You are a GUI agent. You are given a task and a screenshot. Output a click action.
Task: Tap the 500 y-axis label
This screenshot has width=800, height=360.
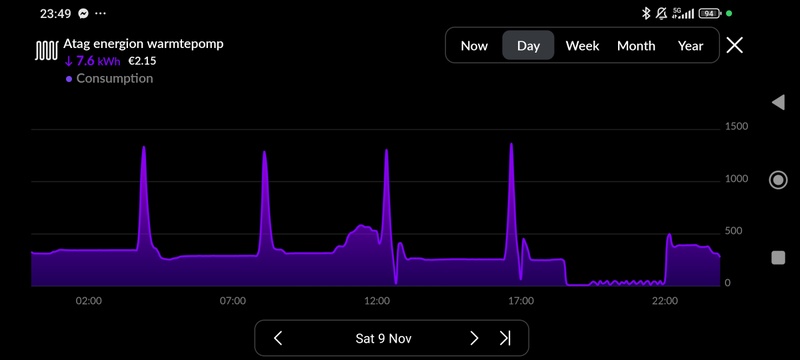coord(733,232)
